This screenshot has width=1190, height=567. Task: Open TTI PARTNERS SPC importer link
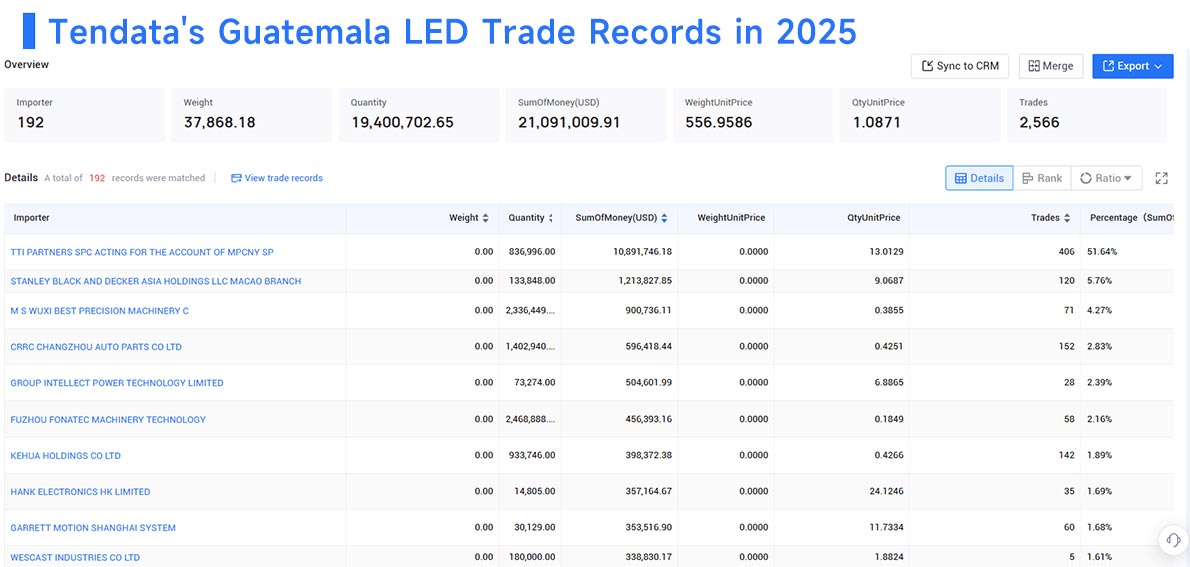coord(142,252)
